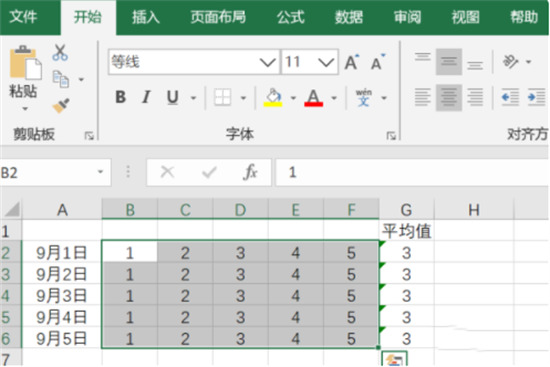Toggle Bold formatting
550x367 pixels.
120,97
